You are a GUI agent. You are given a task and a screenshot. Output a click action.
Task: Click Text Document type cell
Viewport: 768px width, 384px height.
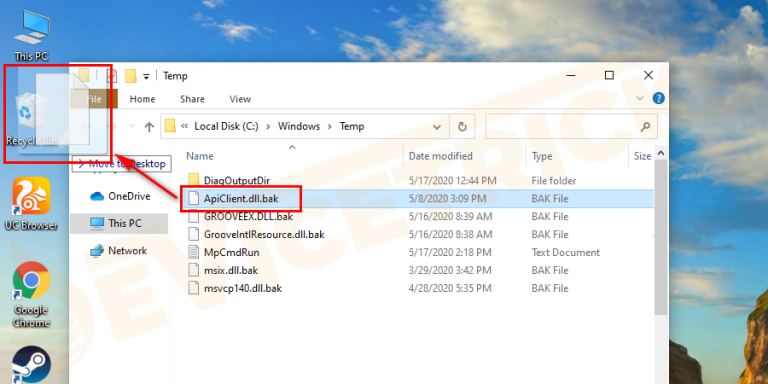[x=566, y=253]
